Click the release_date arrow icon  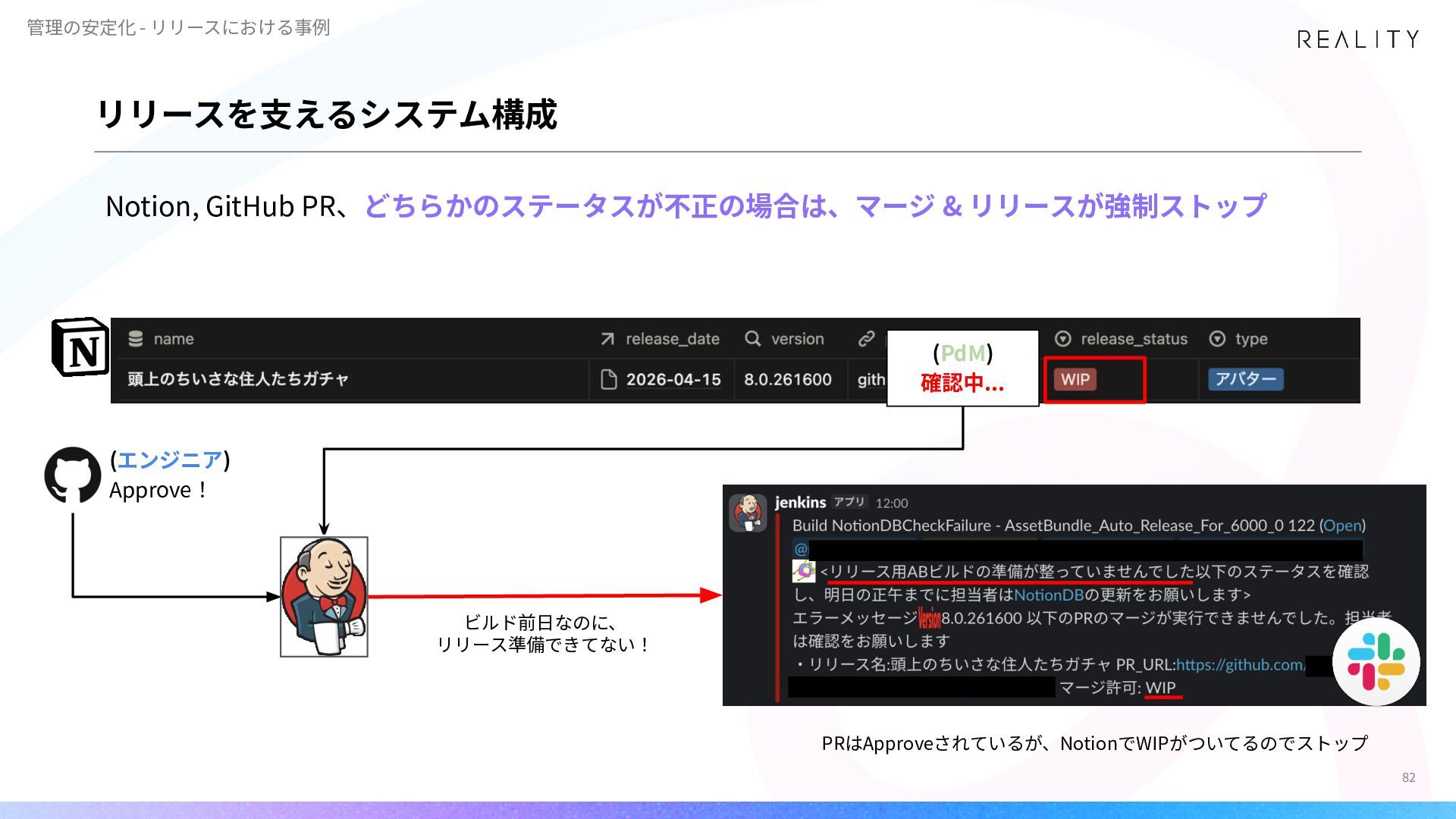pyautogui.click(x=607, y=339)
